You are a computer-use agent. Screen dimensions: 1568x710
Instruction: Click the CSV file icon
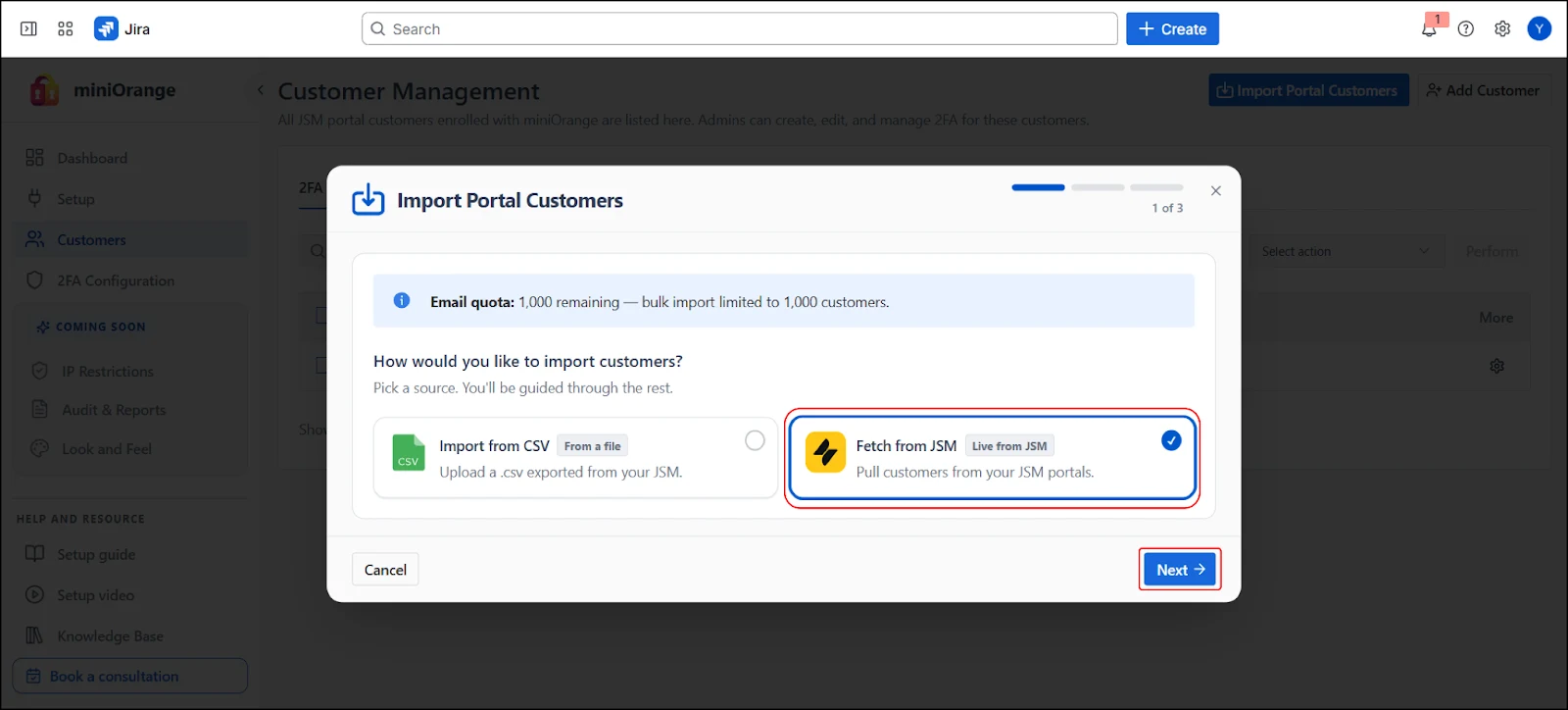click(409, 452)
